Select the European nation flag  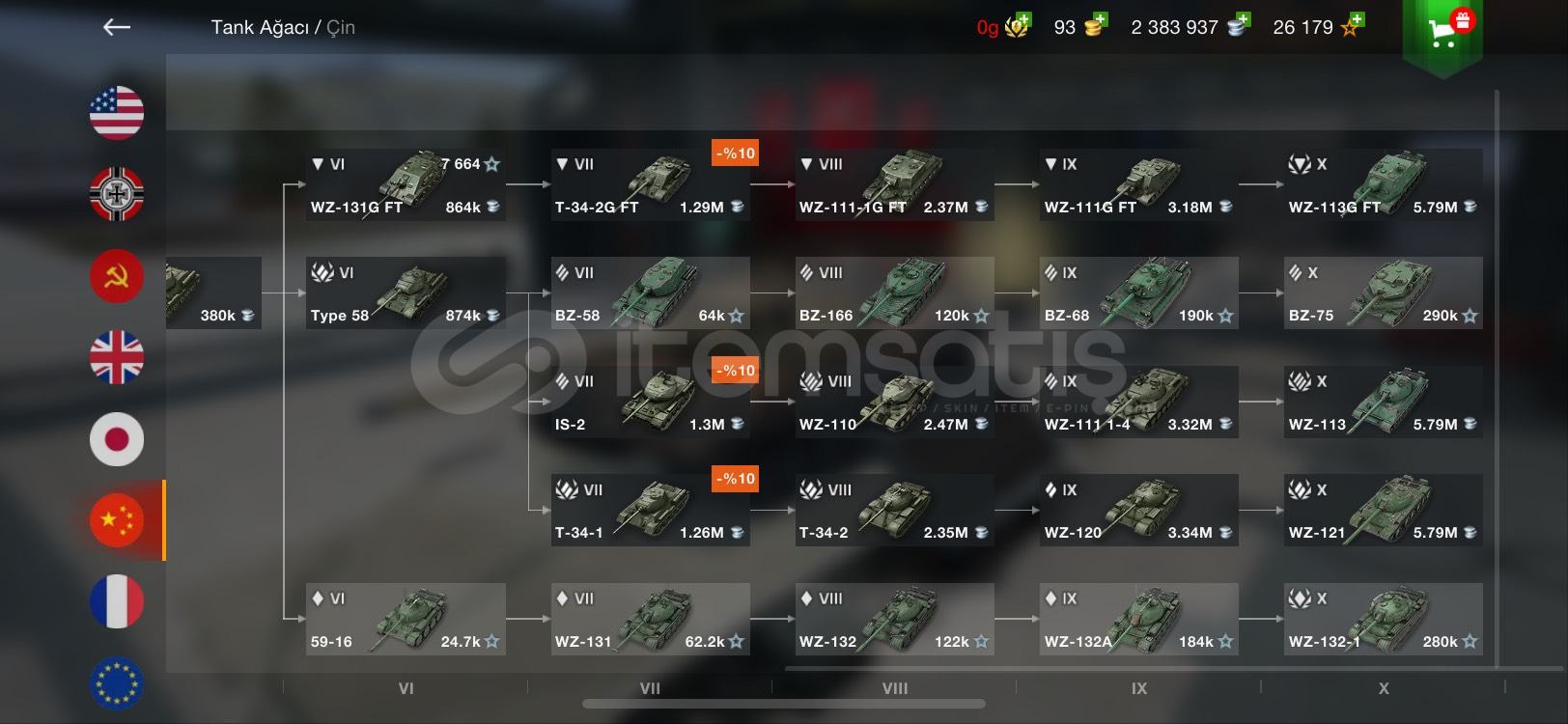pyautogui.click(x=117, y=682)
